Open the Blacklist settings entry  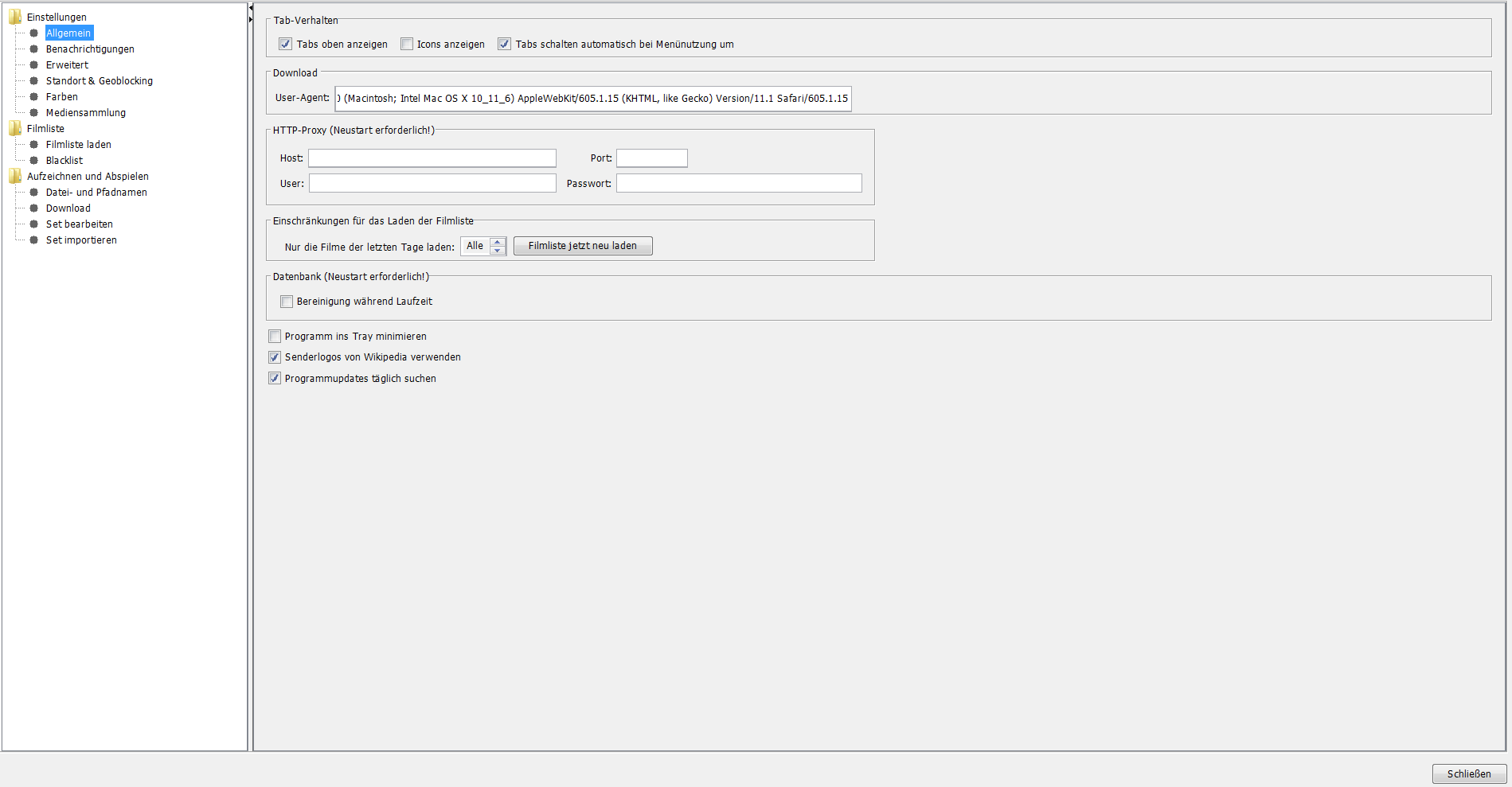64,161
